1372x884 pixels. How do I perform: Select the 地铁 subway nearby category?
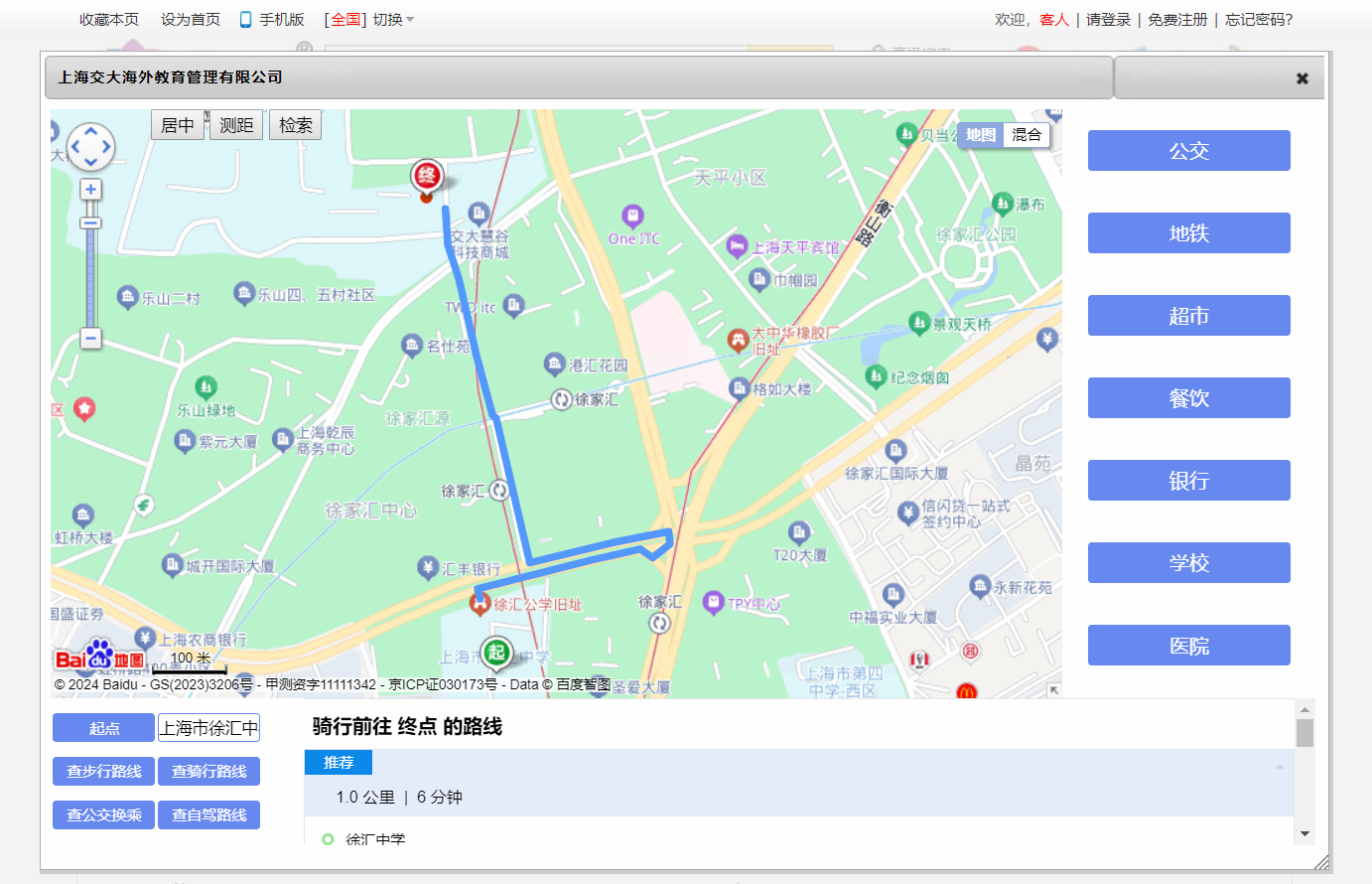(1188, 233)
